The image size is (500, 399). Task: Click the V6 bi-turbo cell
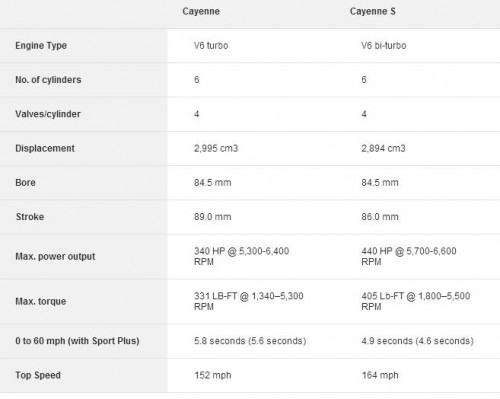[x=384, y=45]
